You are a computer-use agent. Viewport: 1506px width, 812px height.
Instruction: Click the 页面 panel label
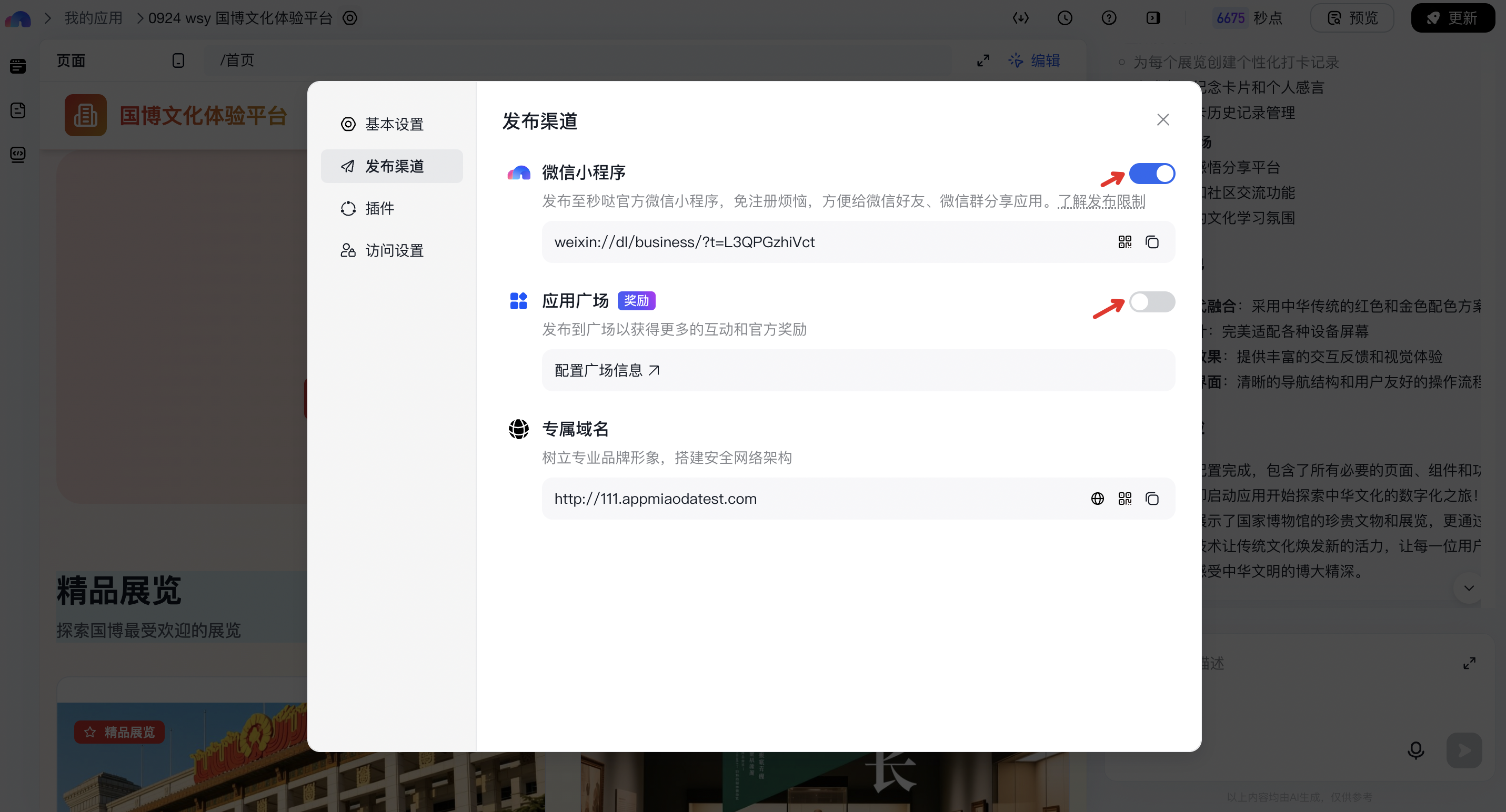(x=71, y=60)
